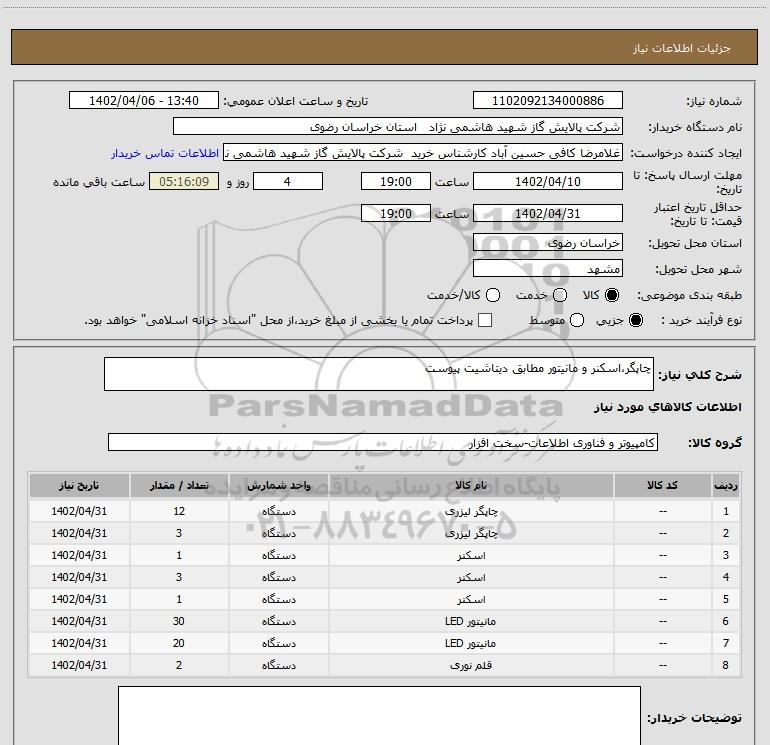Click quantity 2 in row 8
Viewport: 770px width, 745px height.
point(179,665)
